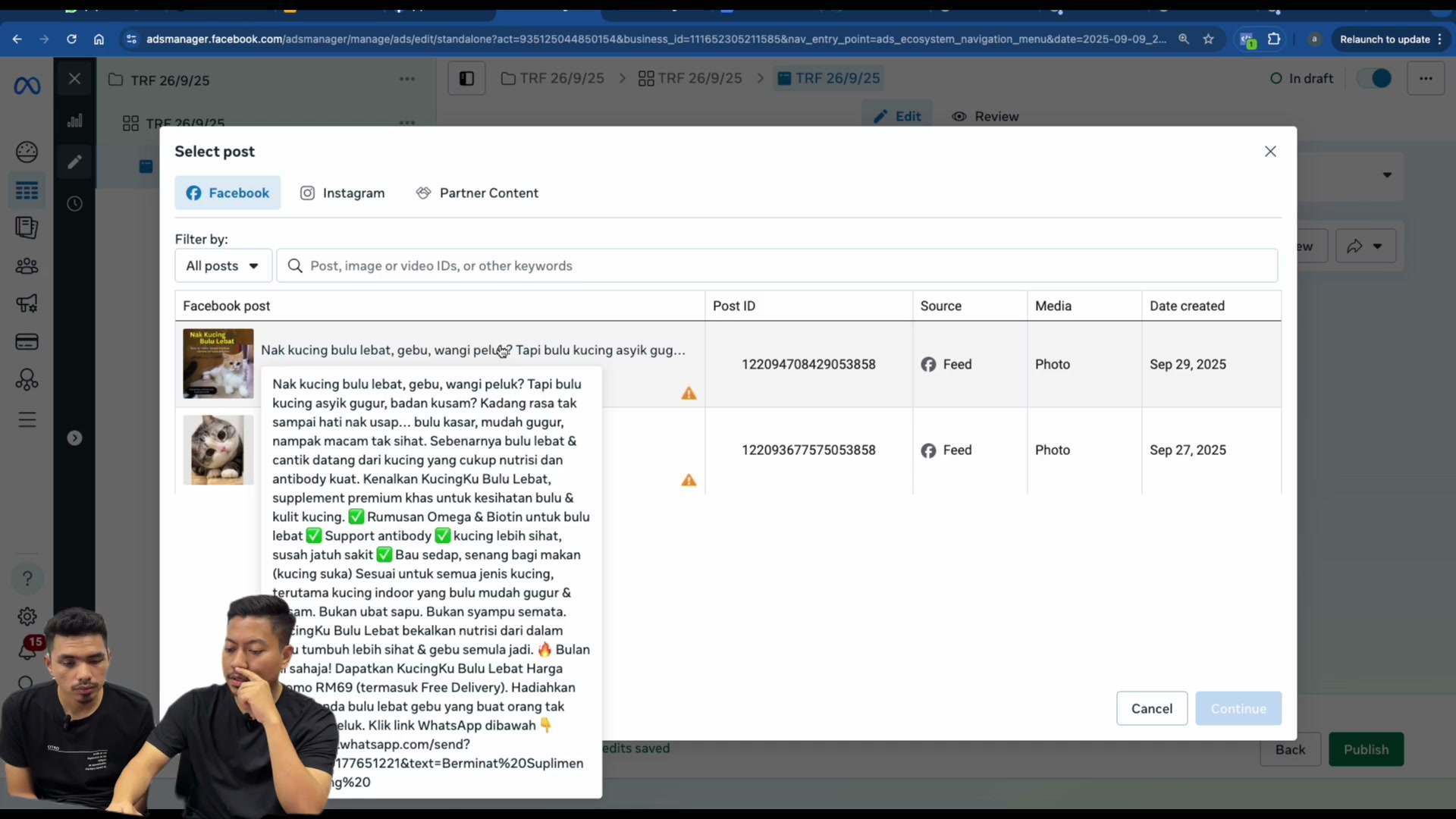Open the campaigns table grid icon
Screen dimensions: 1456x819
click(27, 190)
